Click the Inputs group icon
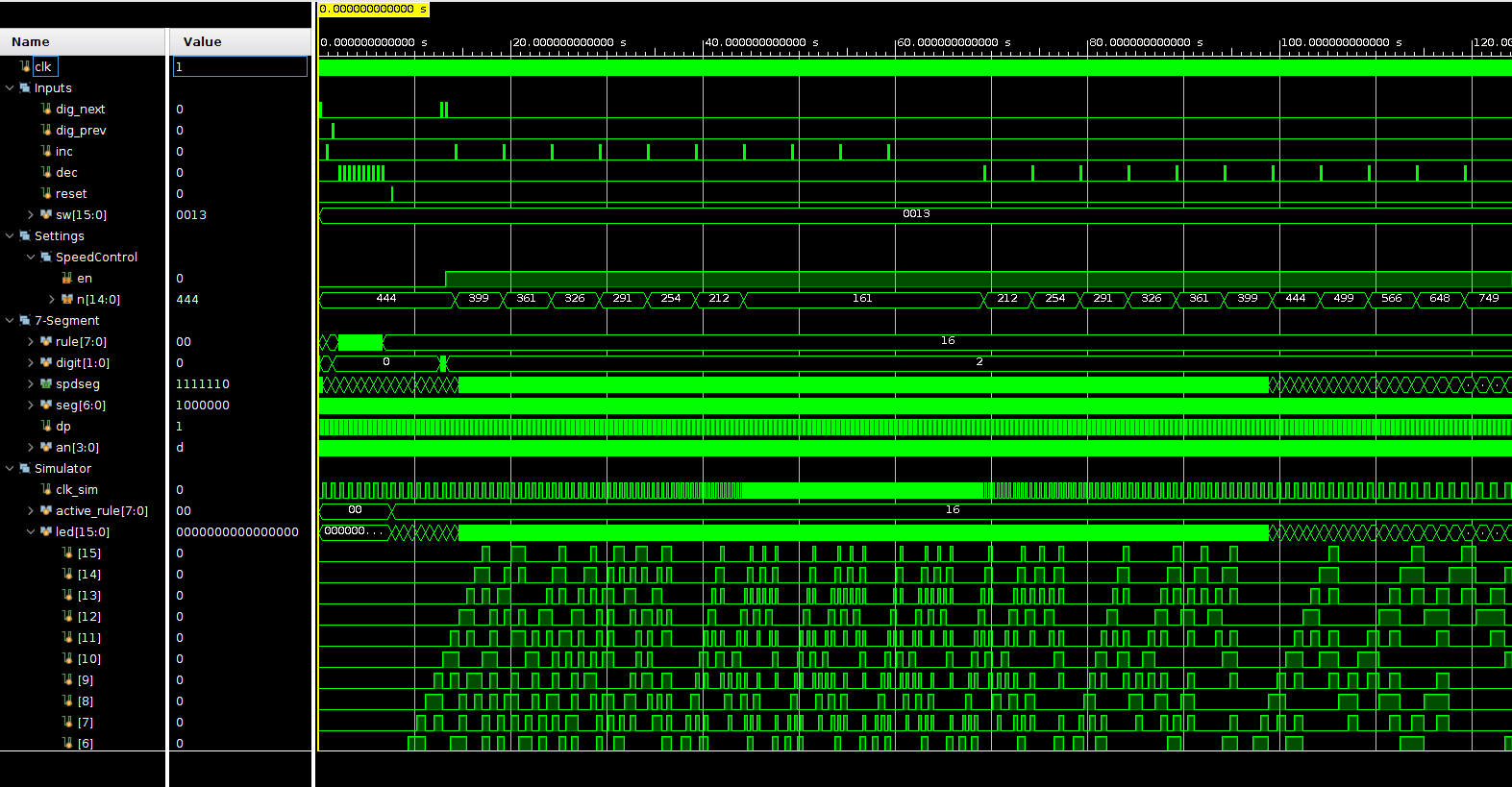 [x=25, y=87]
